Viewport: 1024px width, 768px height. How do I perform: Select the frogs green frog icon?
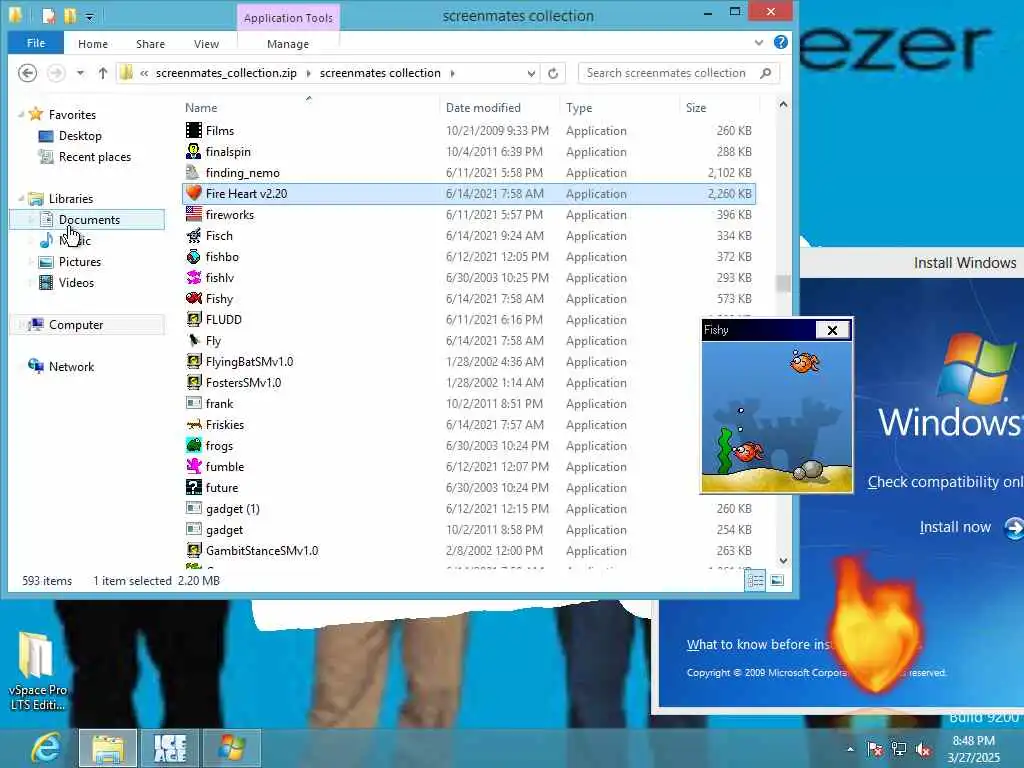point(193,445)
